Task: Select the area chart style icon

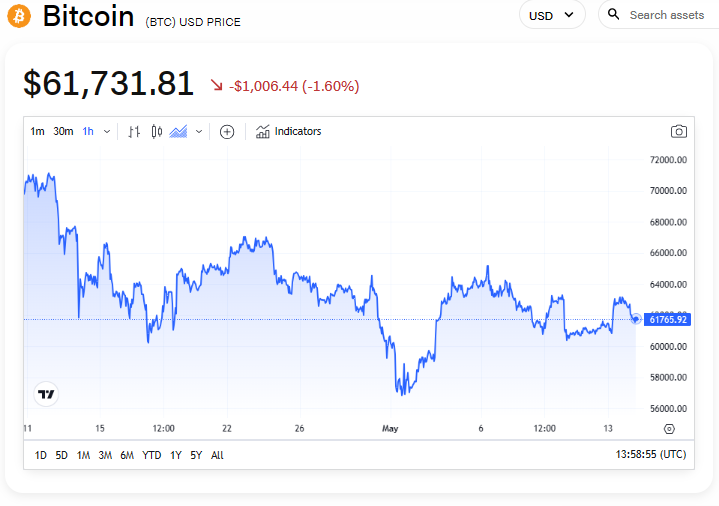Action: 179,131
